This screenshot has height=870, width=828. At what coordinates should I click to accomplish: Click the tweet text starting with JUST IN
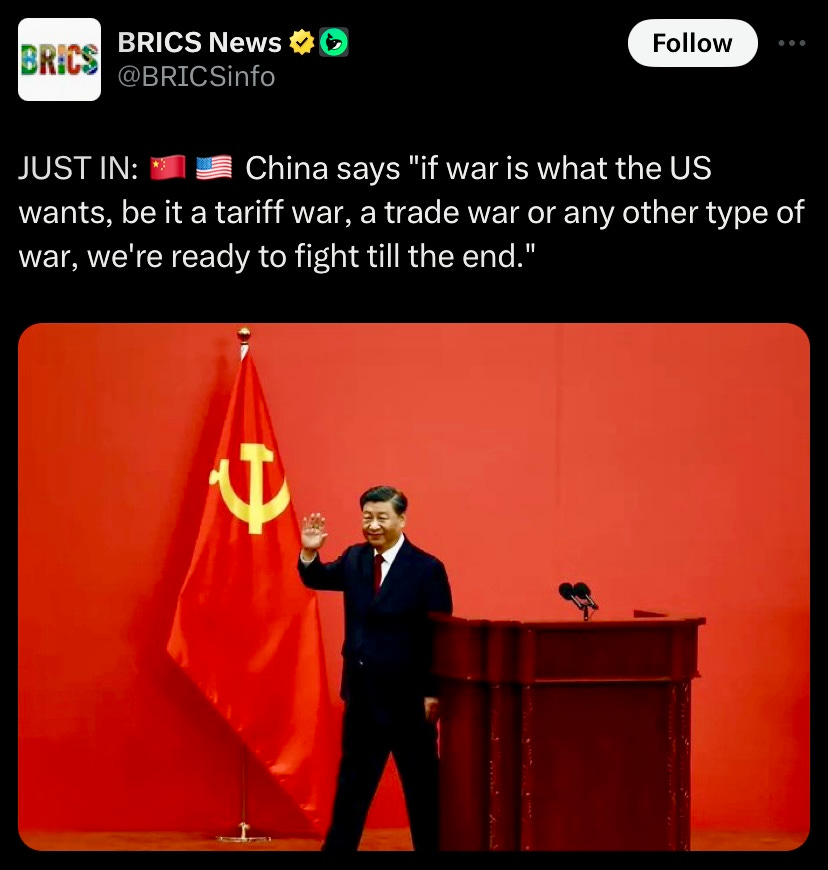[x=412, y=212]
